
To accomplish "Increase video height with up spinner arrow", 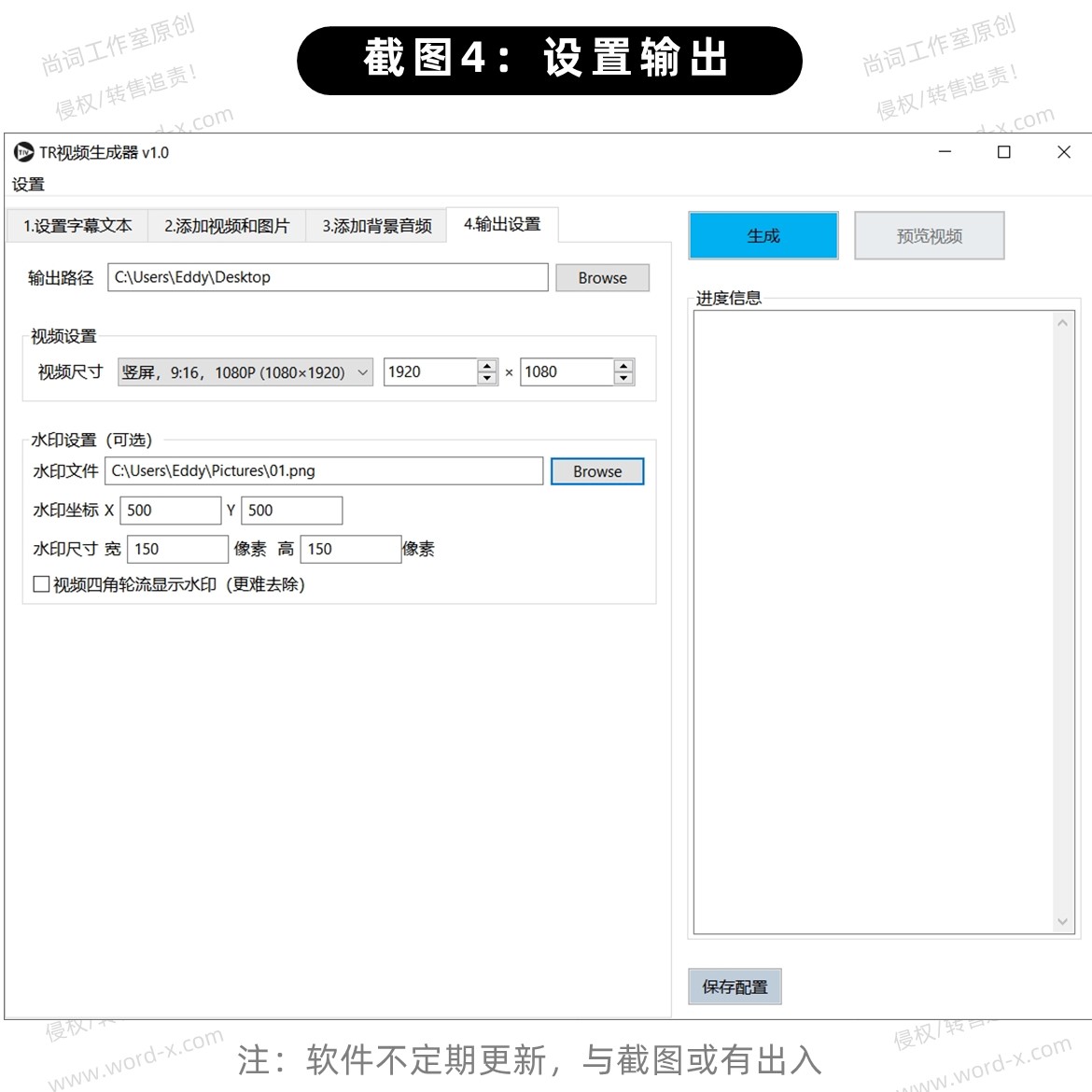I will pyautogui.click(x=623, y=366).
